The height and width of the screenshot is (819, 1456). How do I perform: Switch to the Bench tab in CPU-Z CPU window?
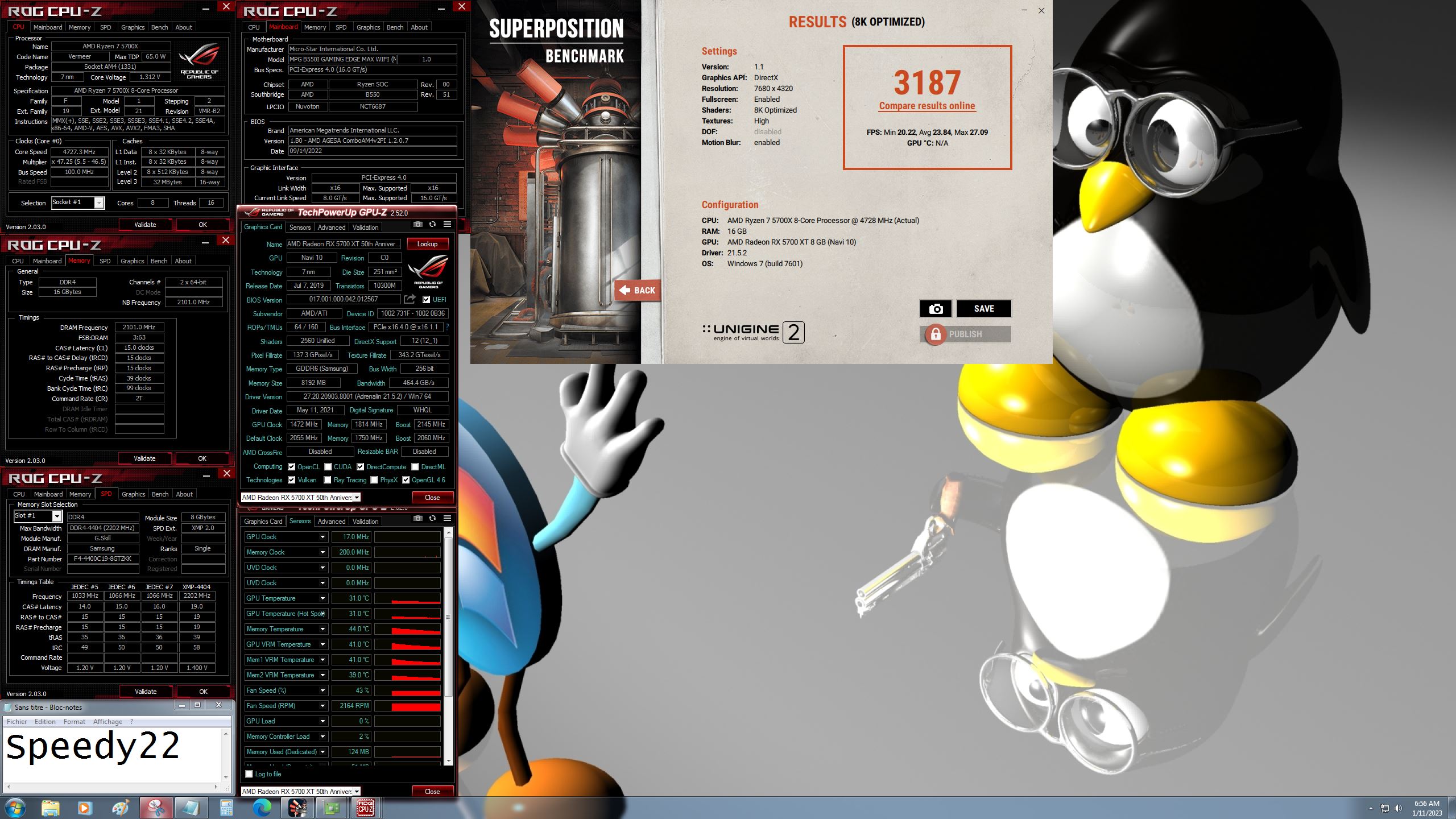[x=159, y=27]
